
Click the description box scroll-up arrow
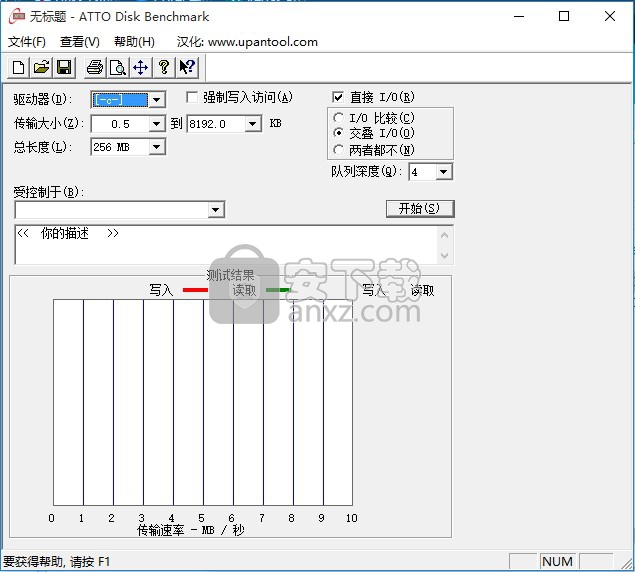click(444, 235)
